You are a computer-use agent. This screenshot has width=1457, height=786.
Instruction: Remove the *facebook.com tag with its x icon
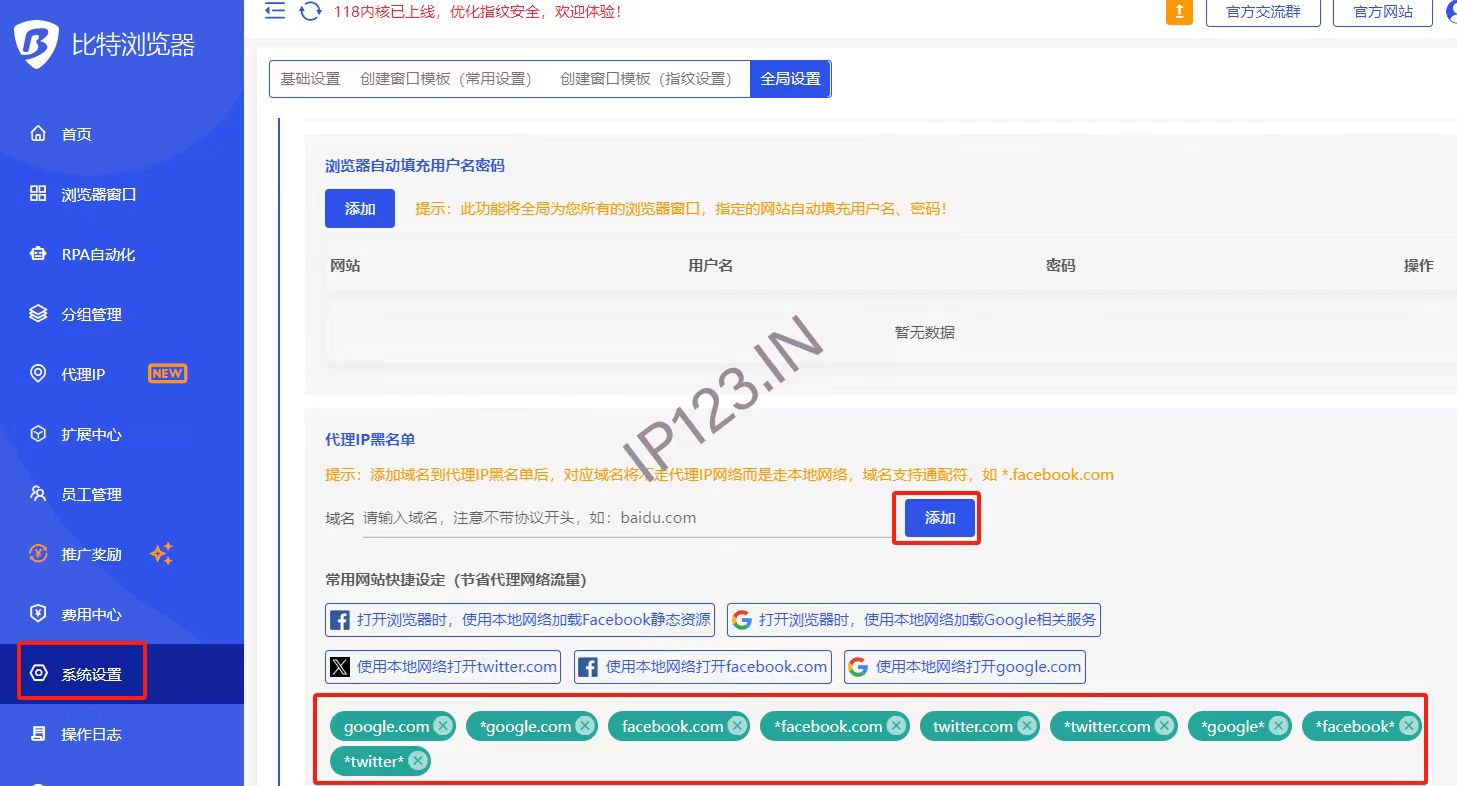click(896, 726)
